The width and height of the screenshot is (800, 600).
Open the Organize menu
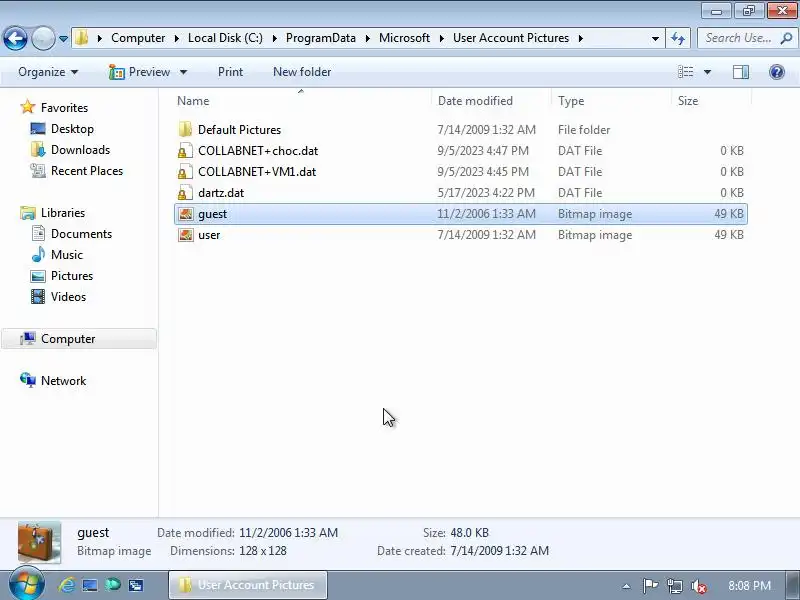48,72
